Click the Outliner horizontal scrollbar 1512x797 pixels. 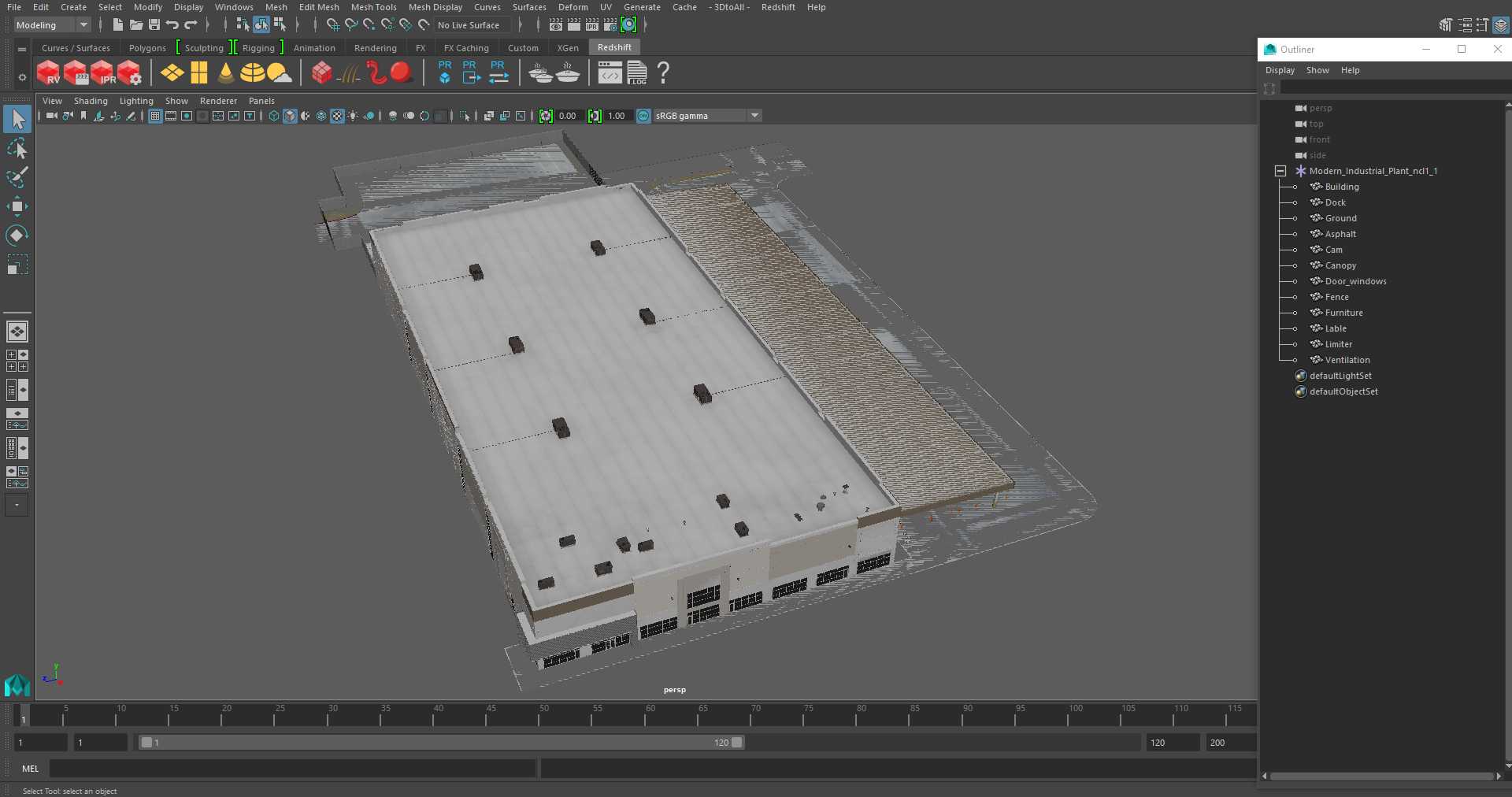click(x=1382, y=777)
